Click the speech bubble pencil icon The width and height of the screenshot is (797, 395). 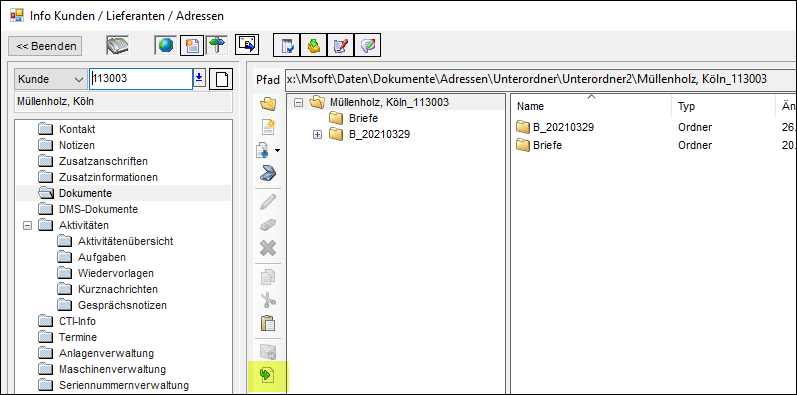pos(367,46)
